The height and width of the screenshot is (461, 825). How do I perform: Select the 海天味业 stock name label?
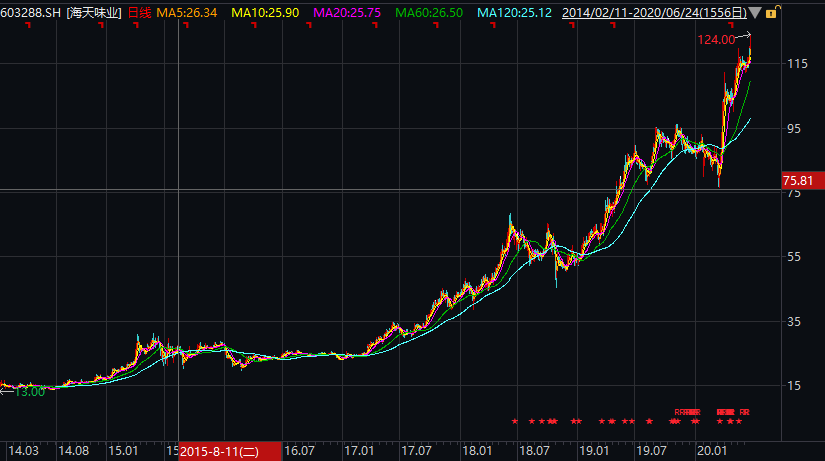click(x=94, y=13)
